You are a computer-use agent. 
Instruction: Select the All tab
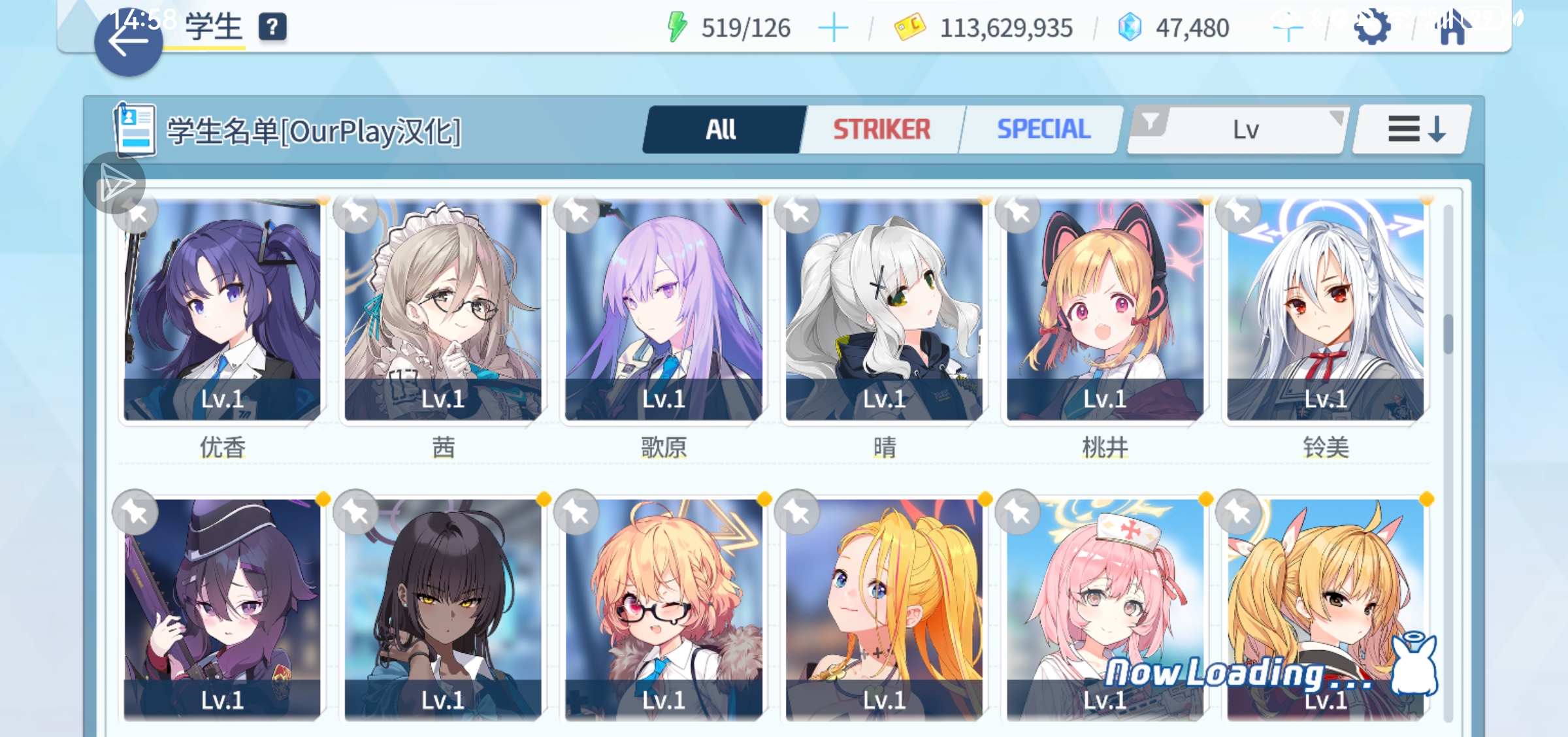[721, 129]
